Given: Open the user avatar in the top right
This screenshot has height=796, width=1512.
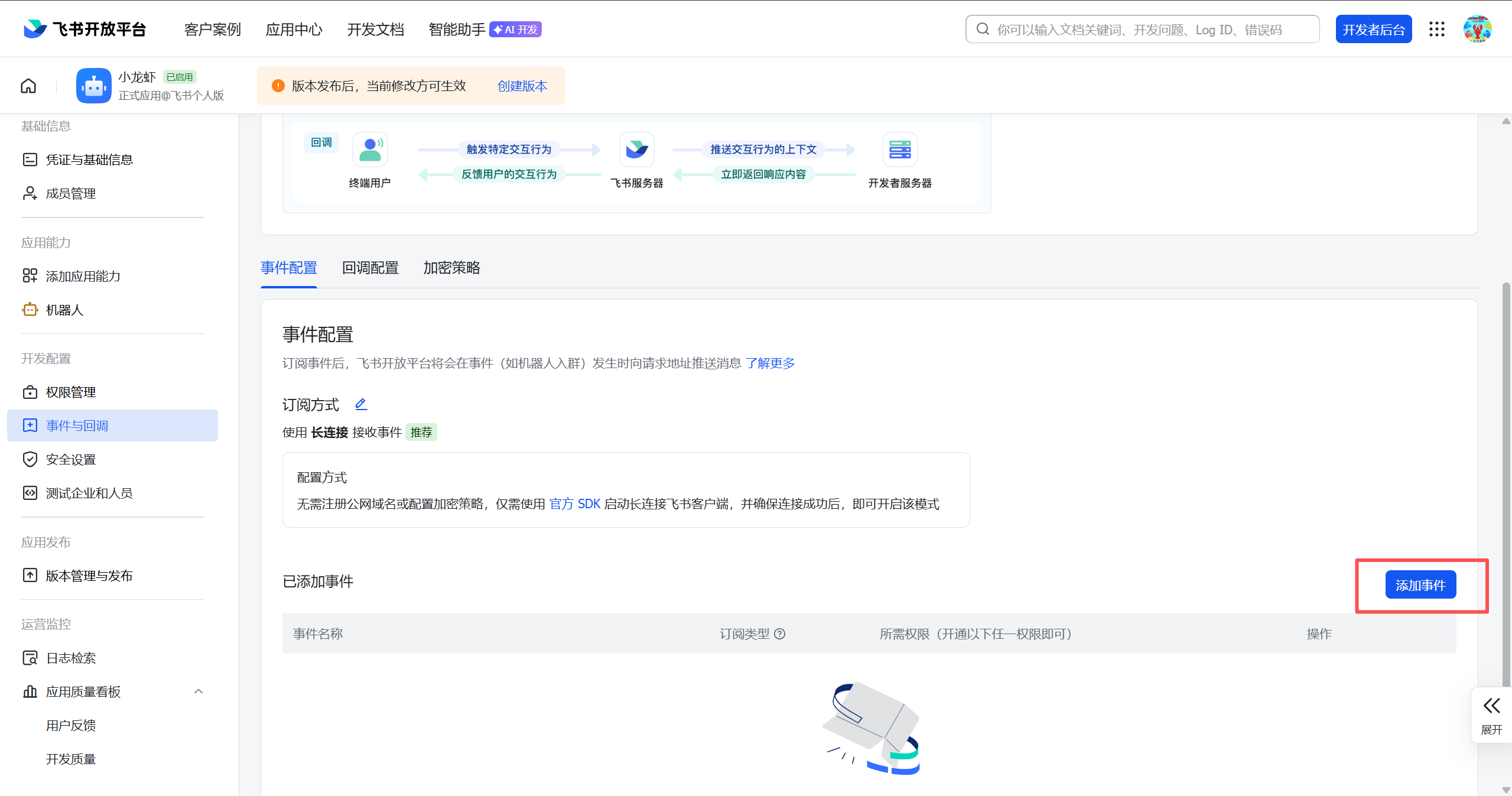Looking at the screenshot, I should click(x=1477, y=30).
